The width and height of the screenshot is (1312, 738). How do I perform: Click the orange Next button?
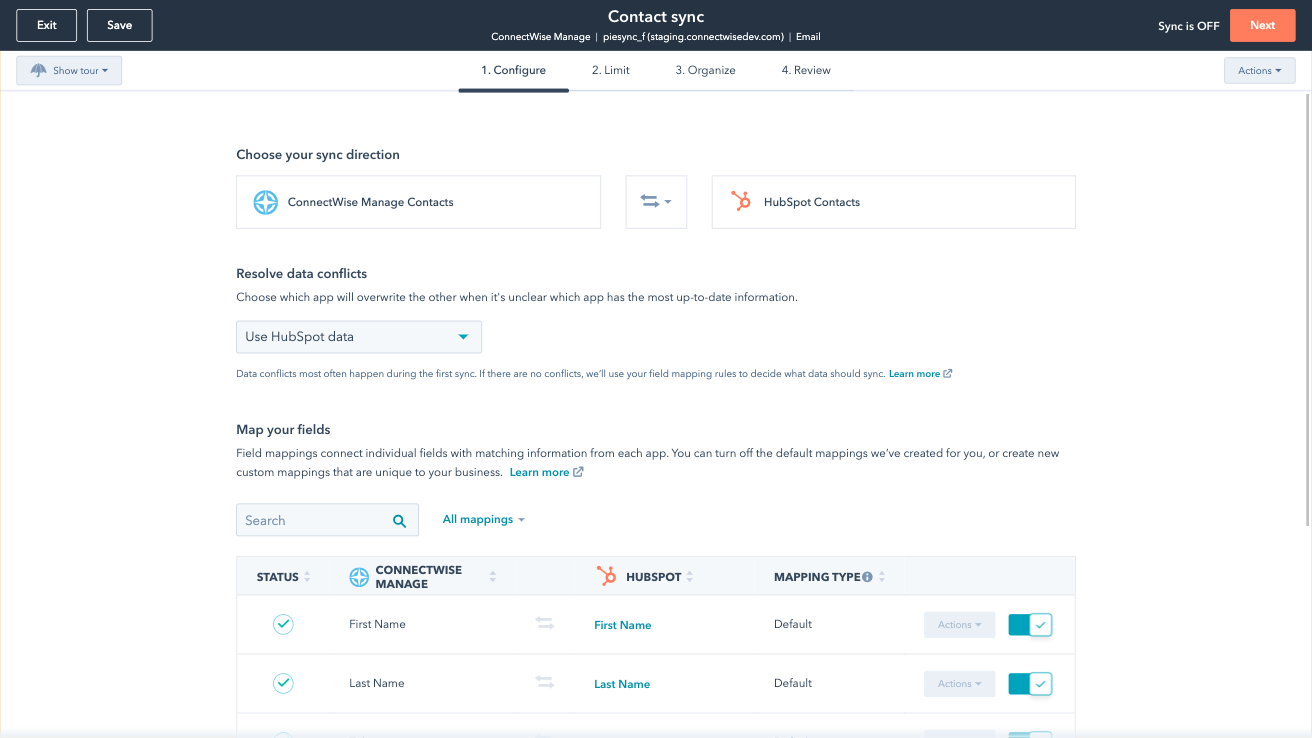coord(1262,25)
